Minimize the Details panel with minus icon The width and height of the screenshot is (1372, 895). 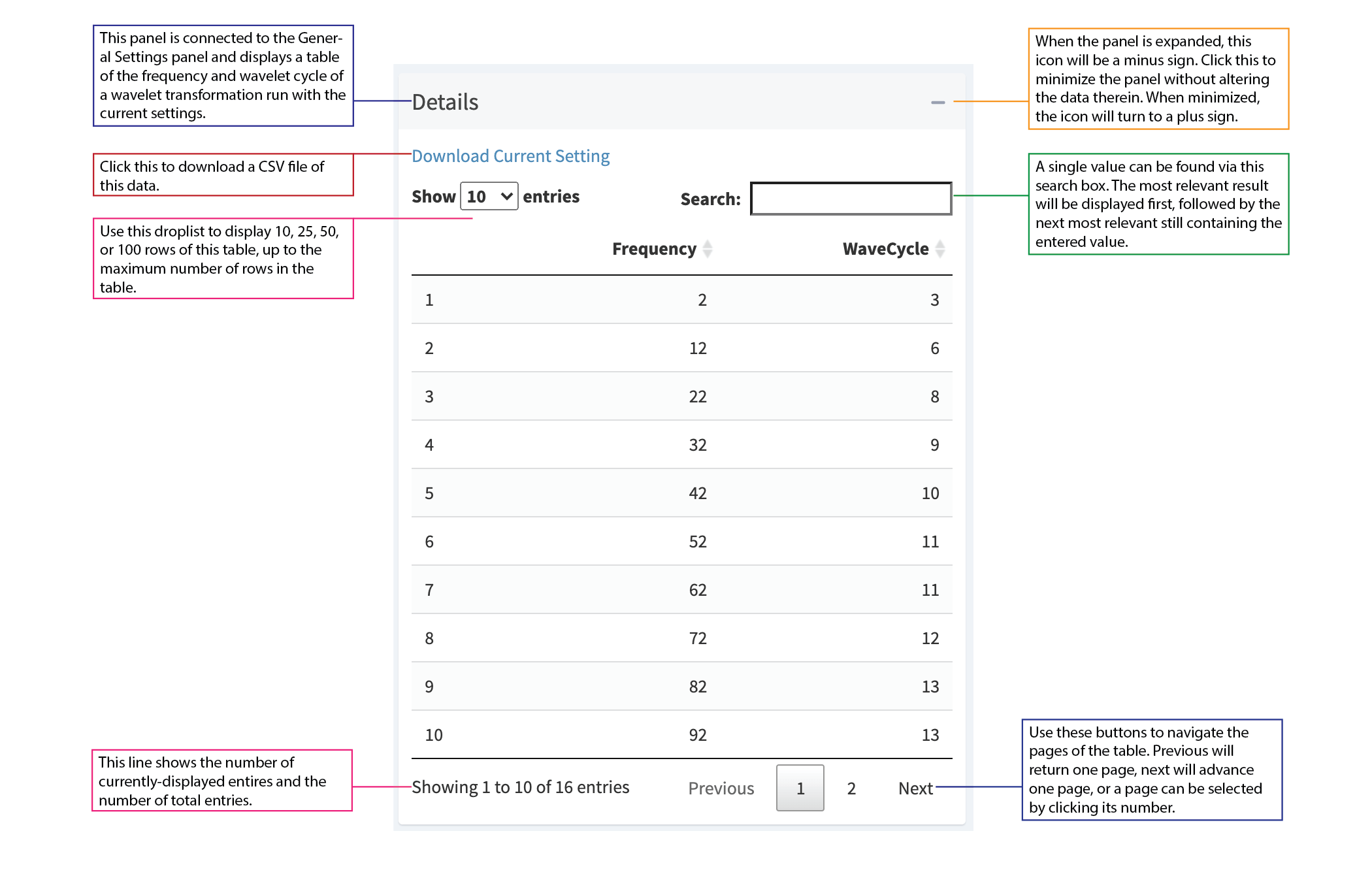click(x=938, y=103)
